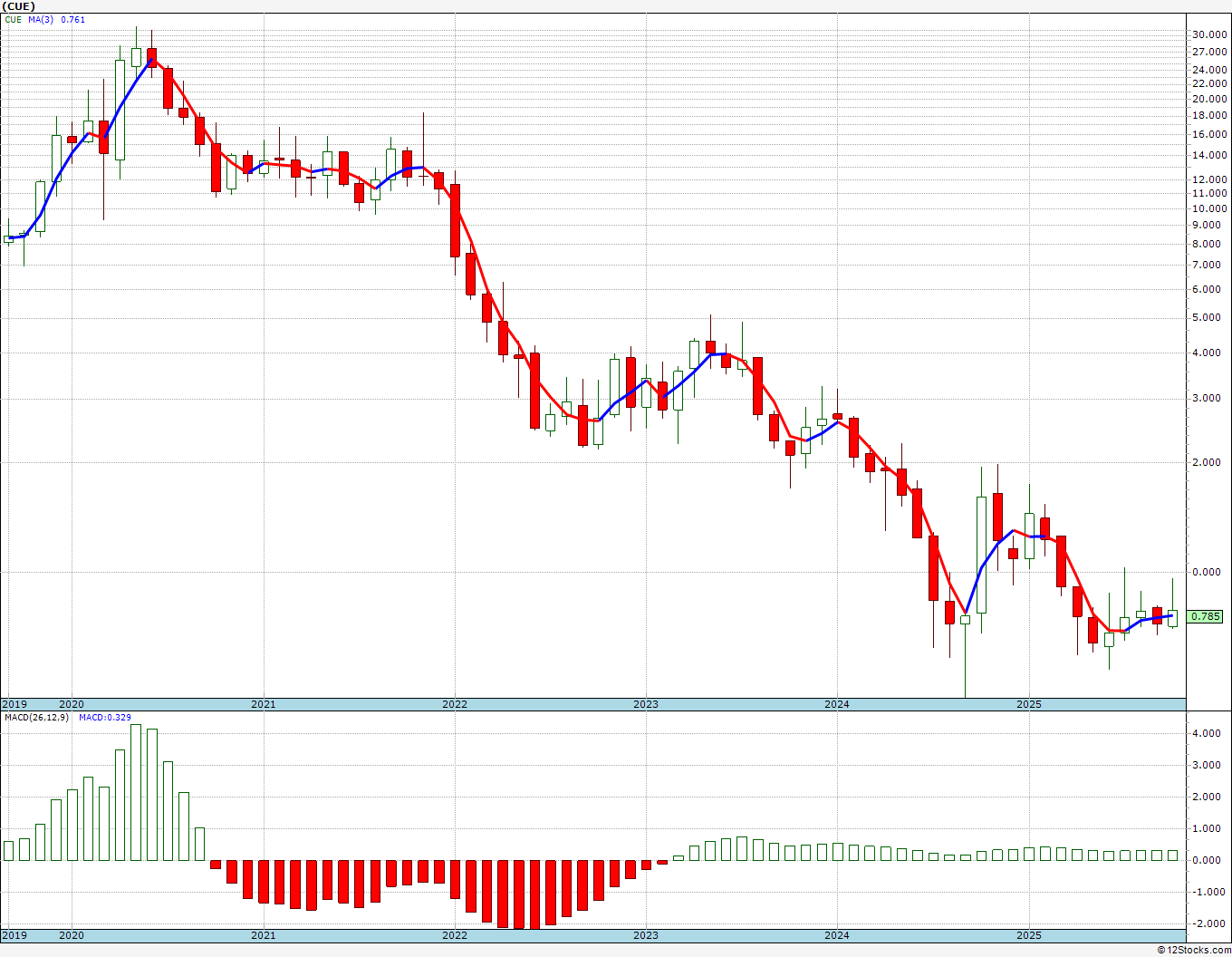This screenshot has height=957, width=1232.
Task: Select 2021 on the MACD panel time axis
Action: point(263,935)
